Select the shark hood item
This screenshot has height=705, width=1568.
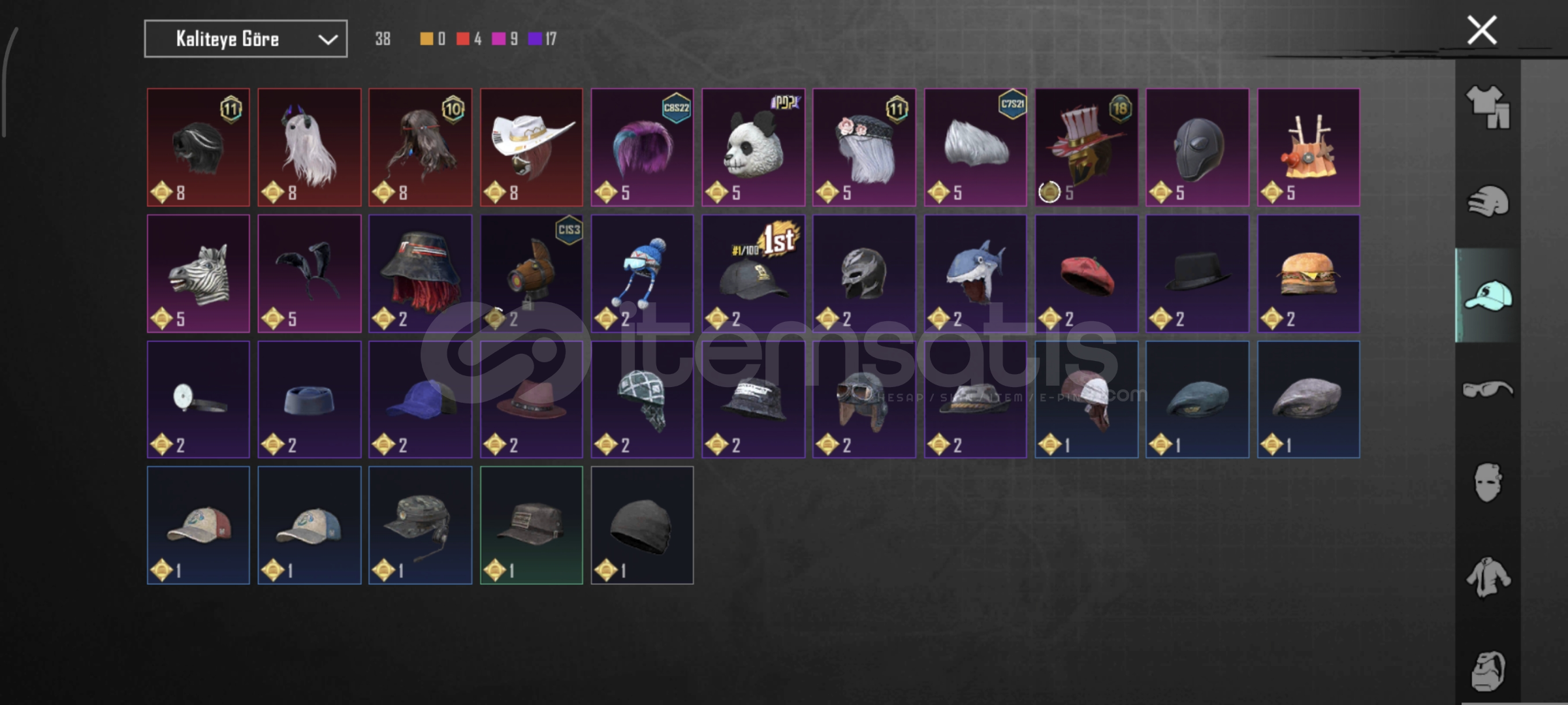[x=975, y=274]
